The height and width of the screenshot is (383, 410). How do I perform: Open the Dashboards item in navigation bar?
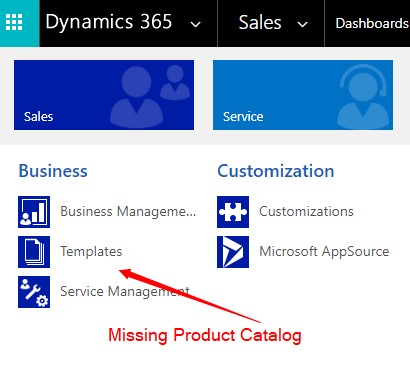372,23
